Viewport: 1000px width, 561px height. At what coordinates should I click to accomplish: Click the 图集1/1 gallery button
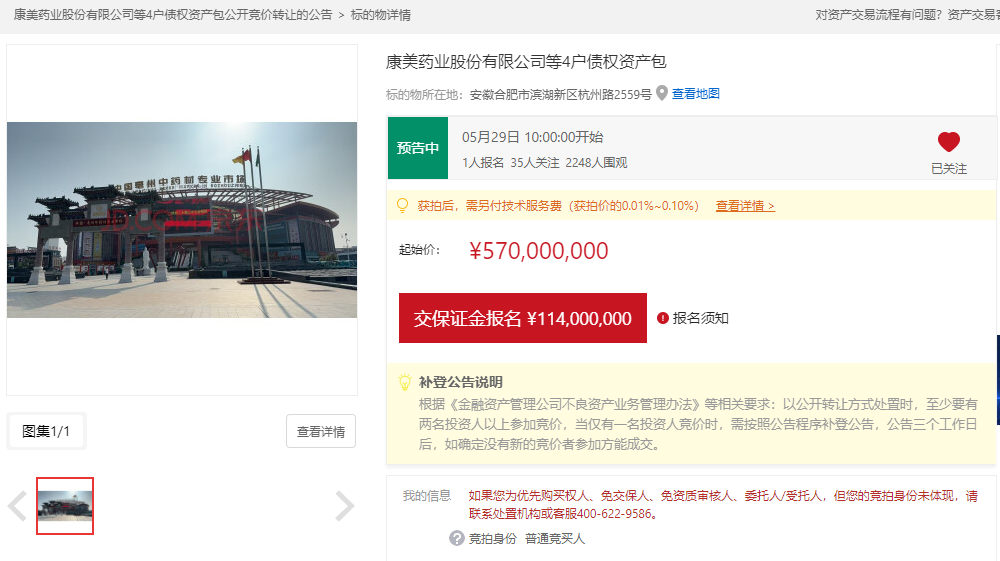46,432
